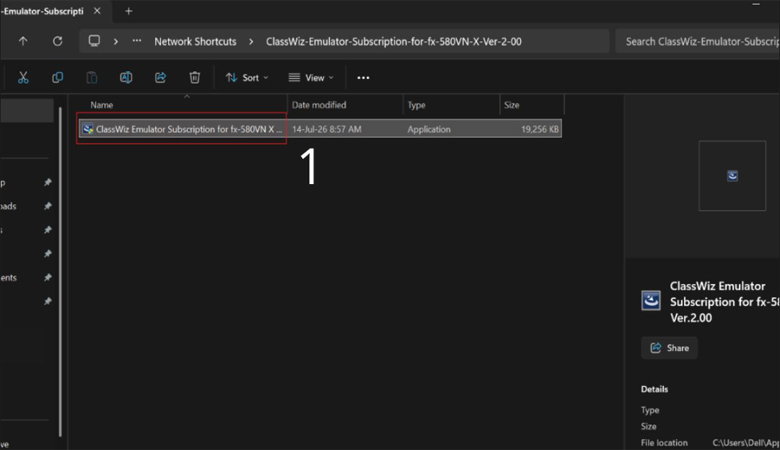Sort by the Type column header
This screenshot has width=780, height=450.
[x=416, y=105]
